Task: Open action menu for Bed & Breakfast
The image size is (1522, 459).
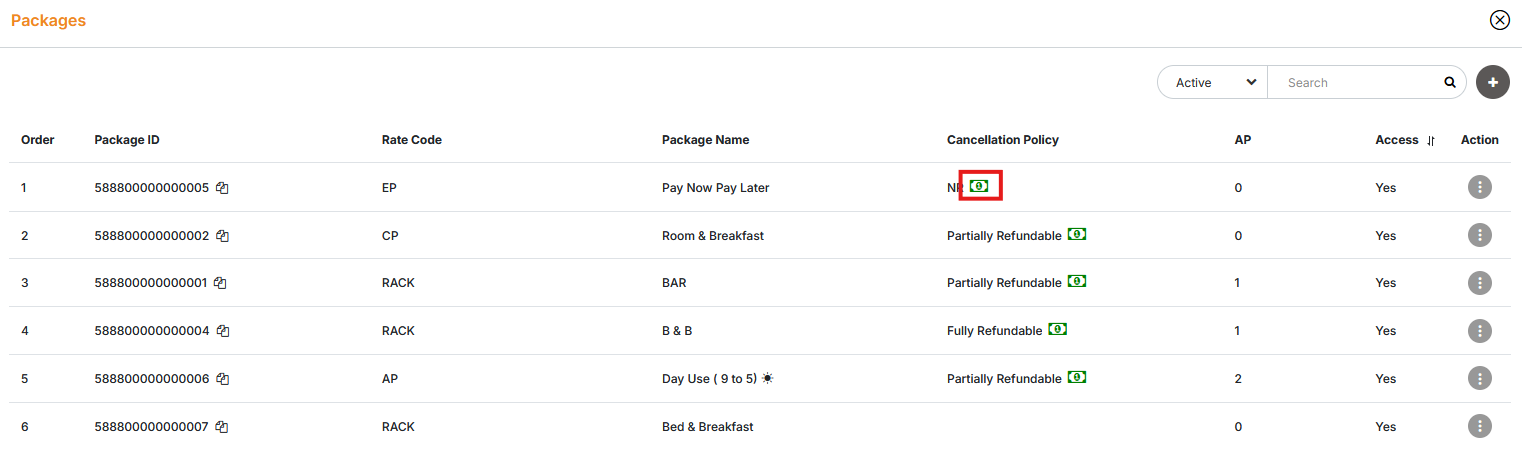Action: (x=1479, y=427)
